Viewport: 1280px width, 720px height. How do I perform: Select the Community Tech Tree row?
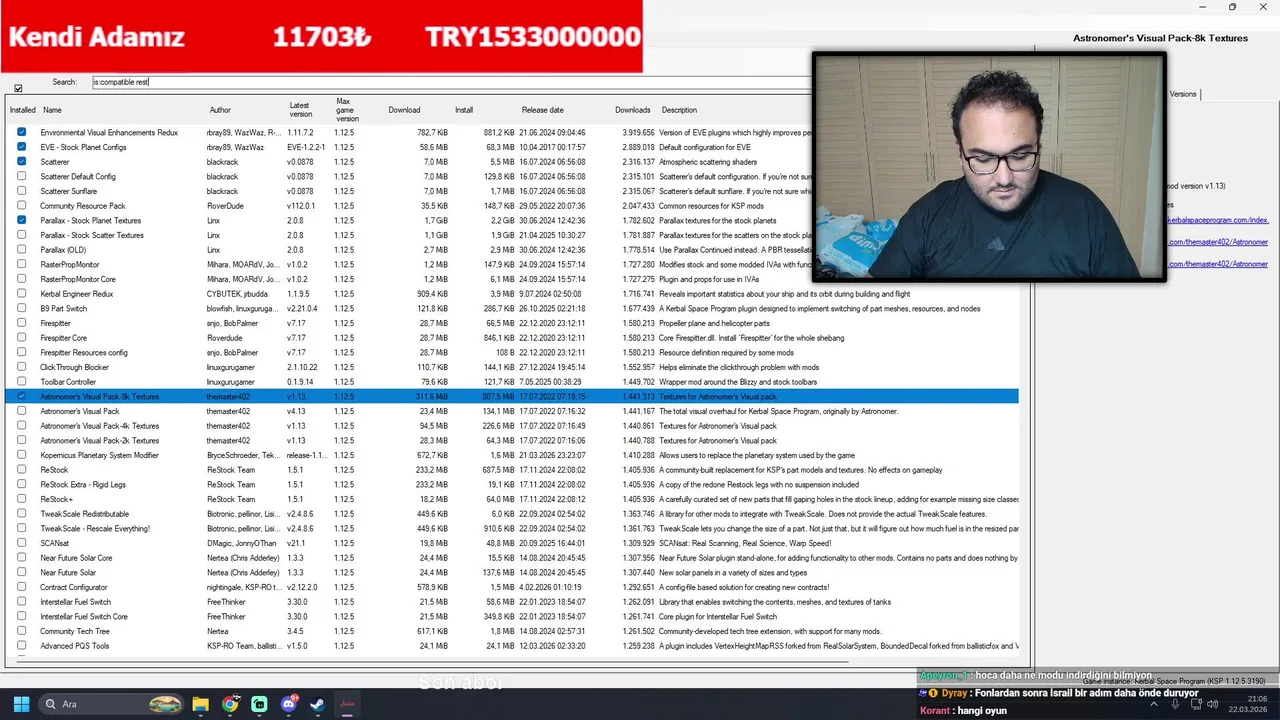512,631
